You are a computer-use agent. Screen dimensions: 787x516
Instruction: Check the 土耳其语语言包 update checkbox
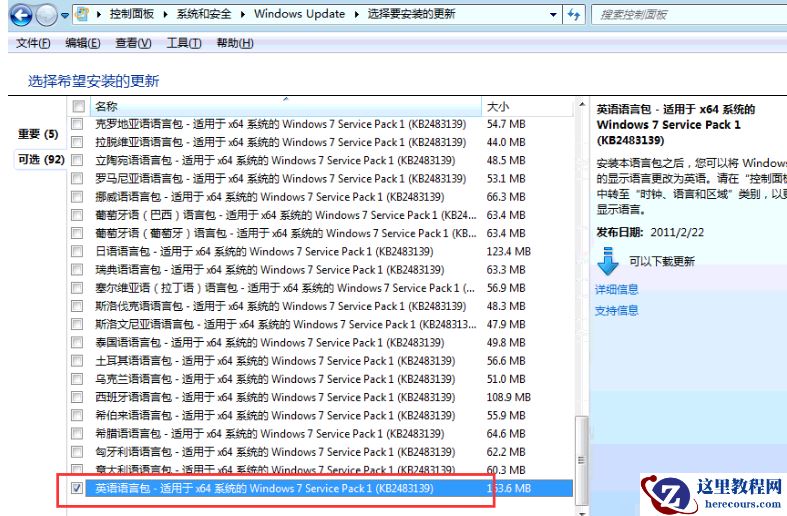pos(77,360)
